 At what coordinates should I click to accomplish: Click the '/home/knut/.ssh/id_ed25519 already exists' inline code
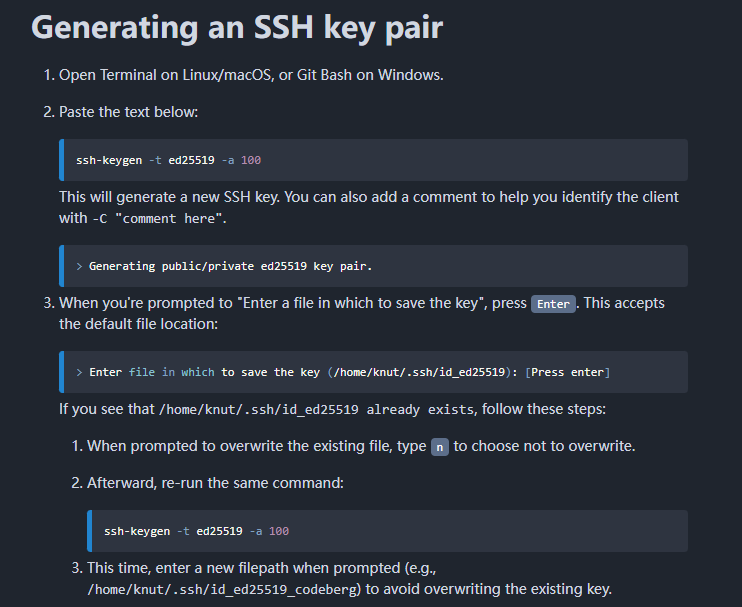click(x=317, y=409)
